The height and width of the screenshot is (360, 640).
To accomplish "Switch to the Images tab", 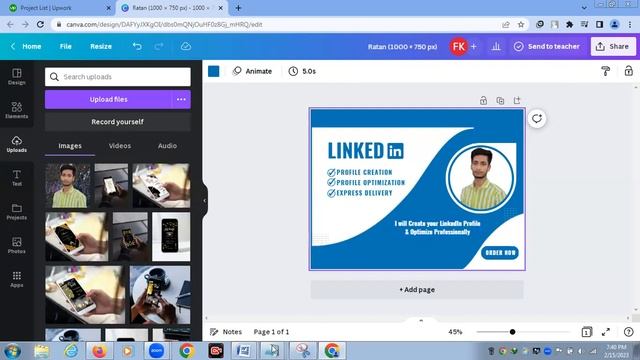I will pyautogui.click(x=70, y=146).
